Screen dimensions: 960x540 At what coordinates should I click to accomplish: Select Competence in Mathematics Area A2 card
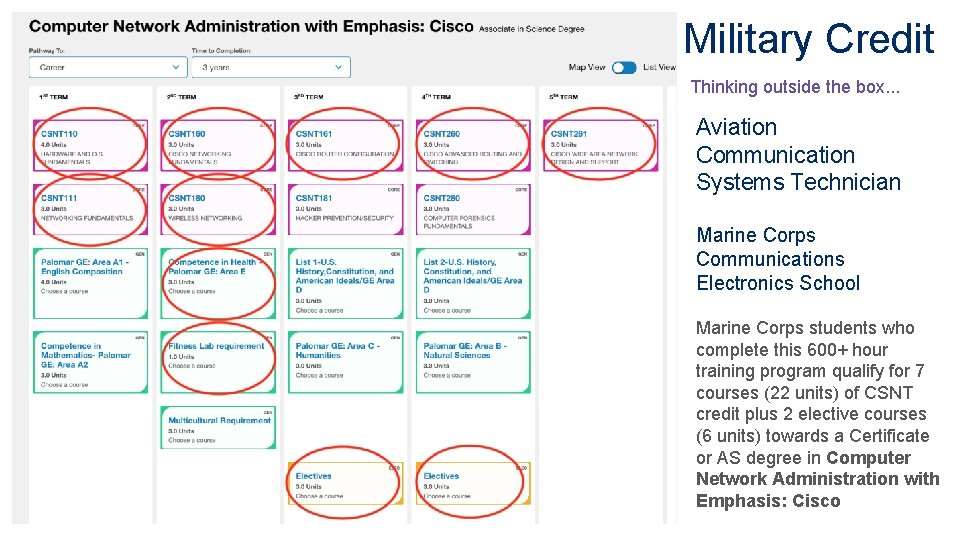91,362
